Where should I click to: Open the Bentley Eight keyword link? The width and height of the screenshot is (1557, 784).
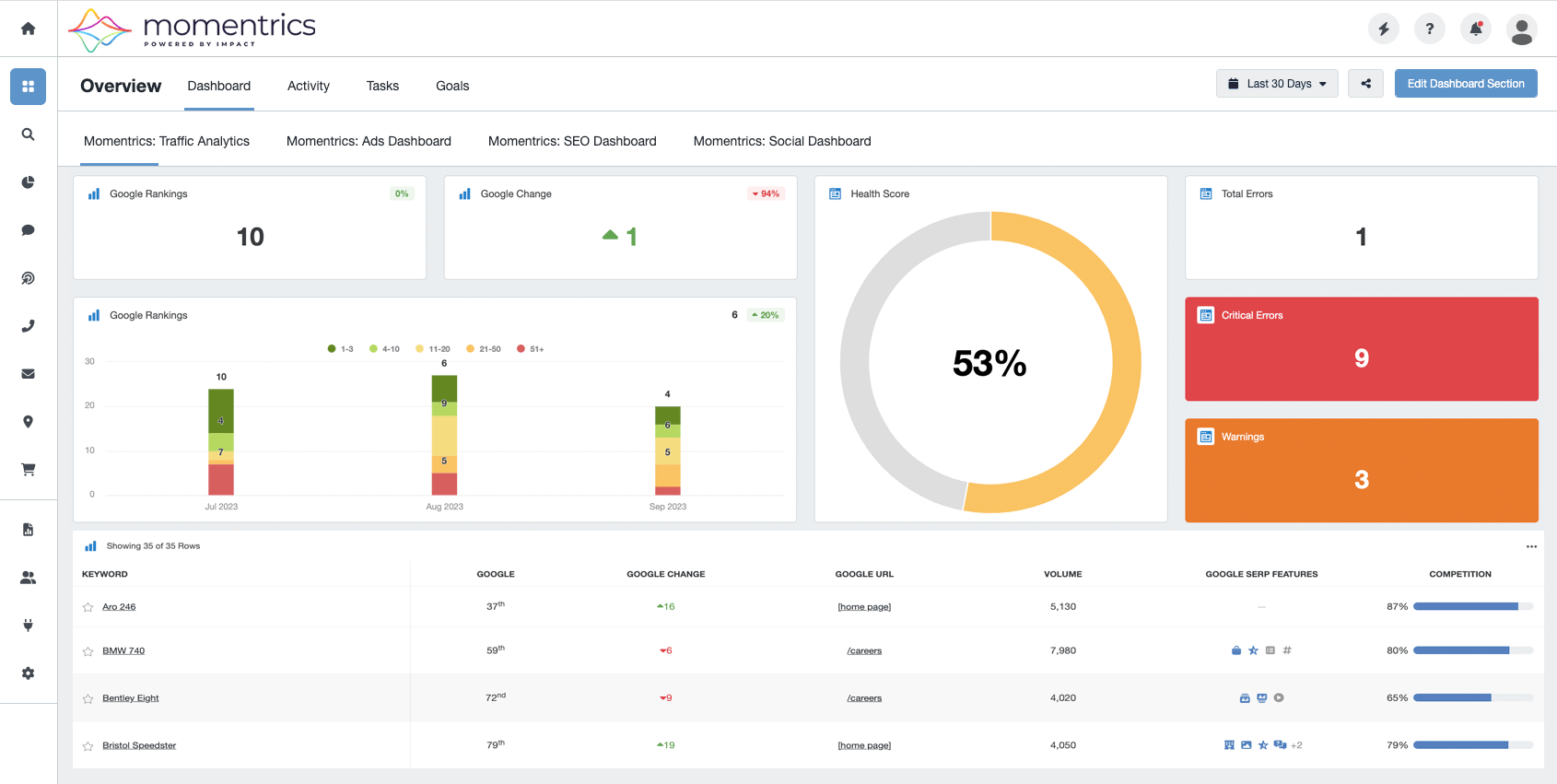click(x=131, y=698)
